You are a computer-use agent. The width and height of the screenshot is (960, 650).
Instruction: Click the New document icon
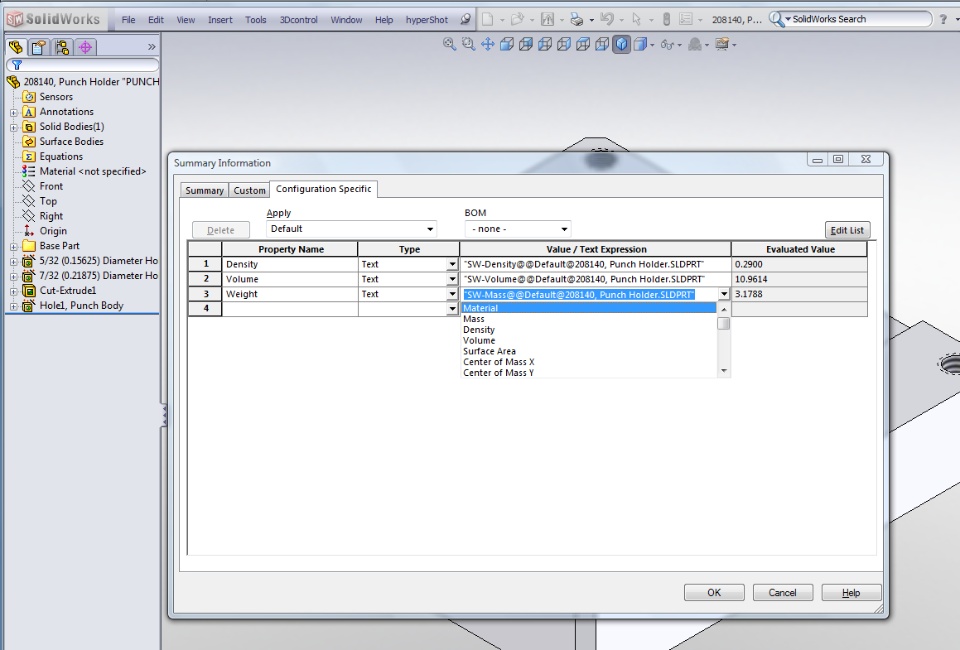[x=487, y=19]
